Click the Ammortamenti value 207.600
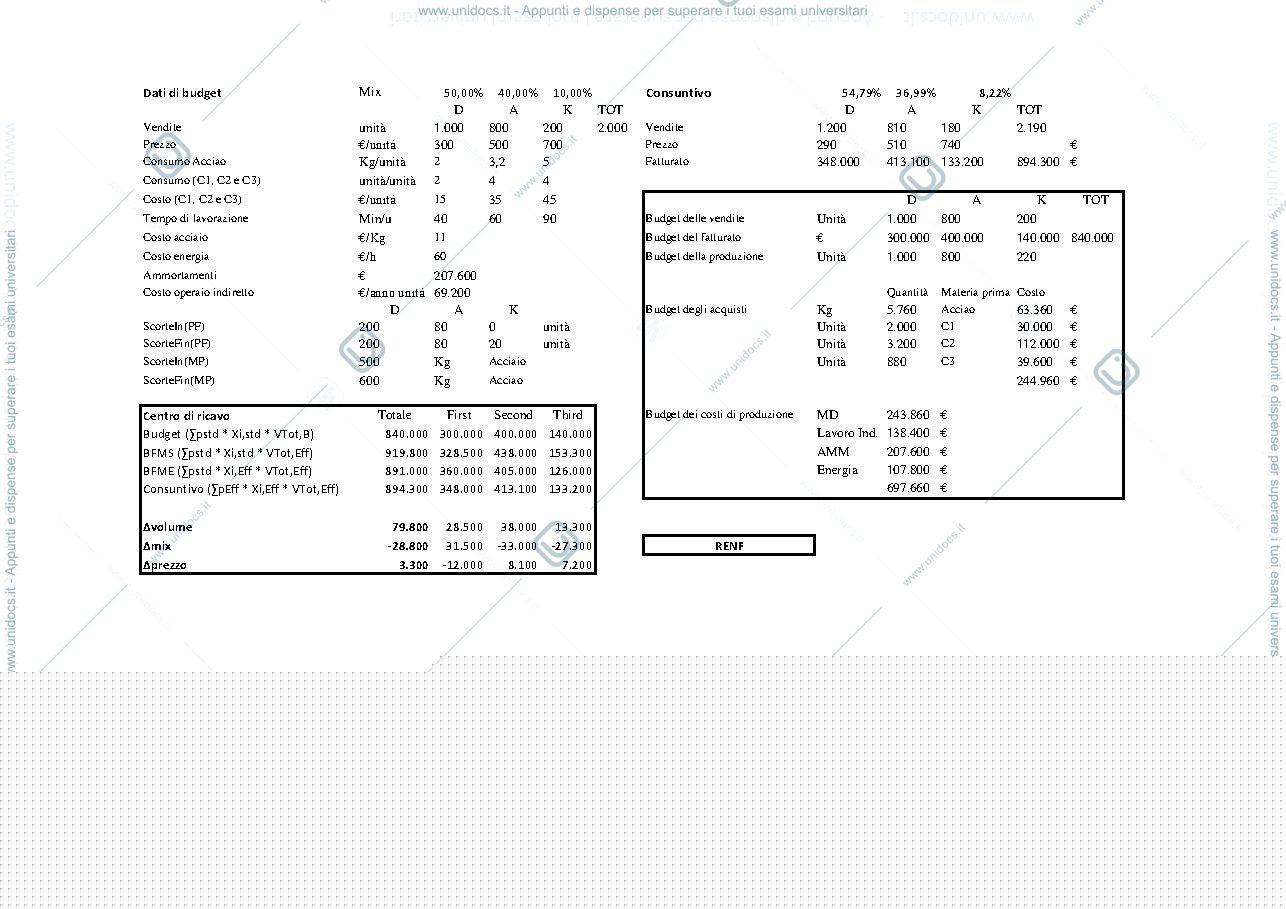 click(x=455, y=275)
